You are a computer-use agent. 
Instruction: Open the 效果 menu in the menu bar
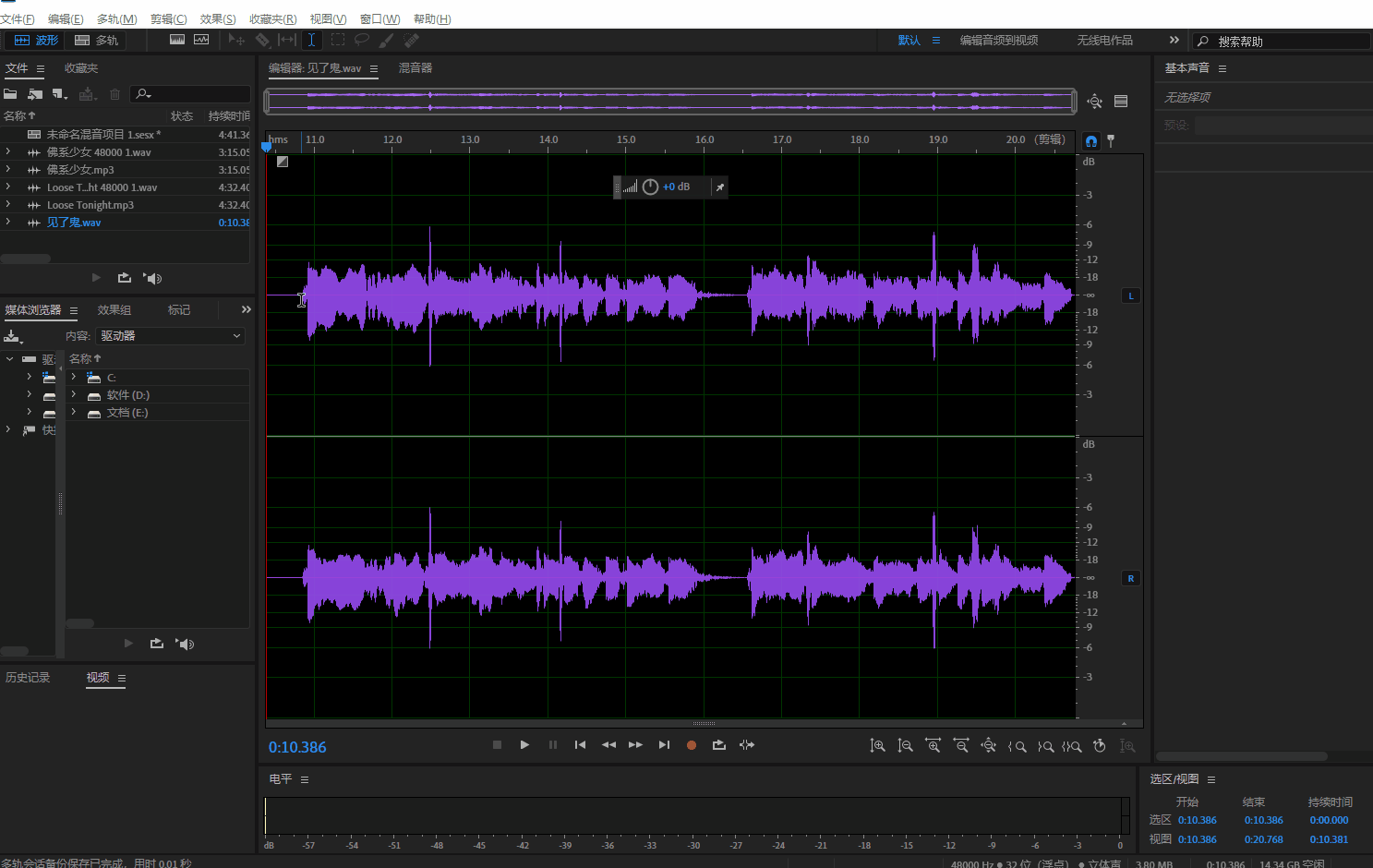click(x=218, y=19)
